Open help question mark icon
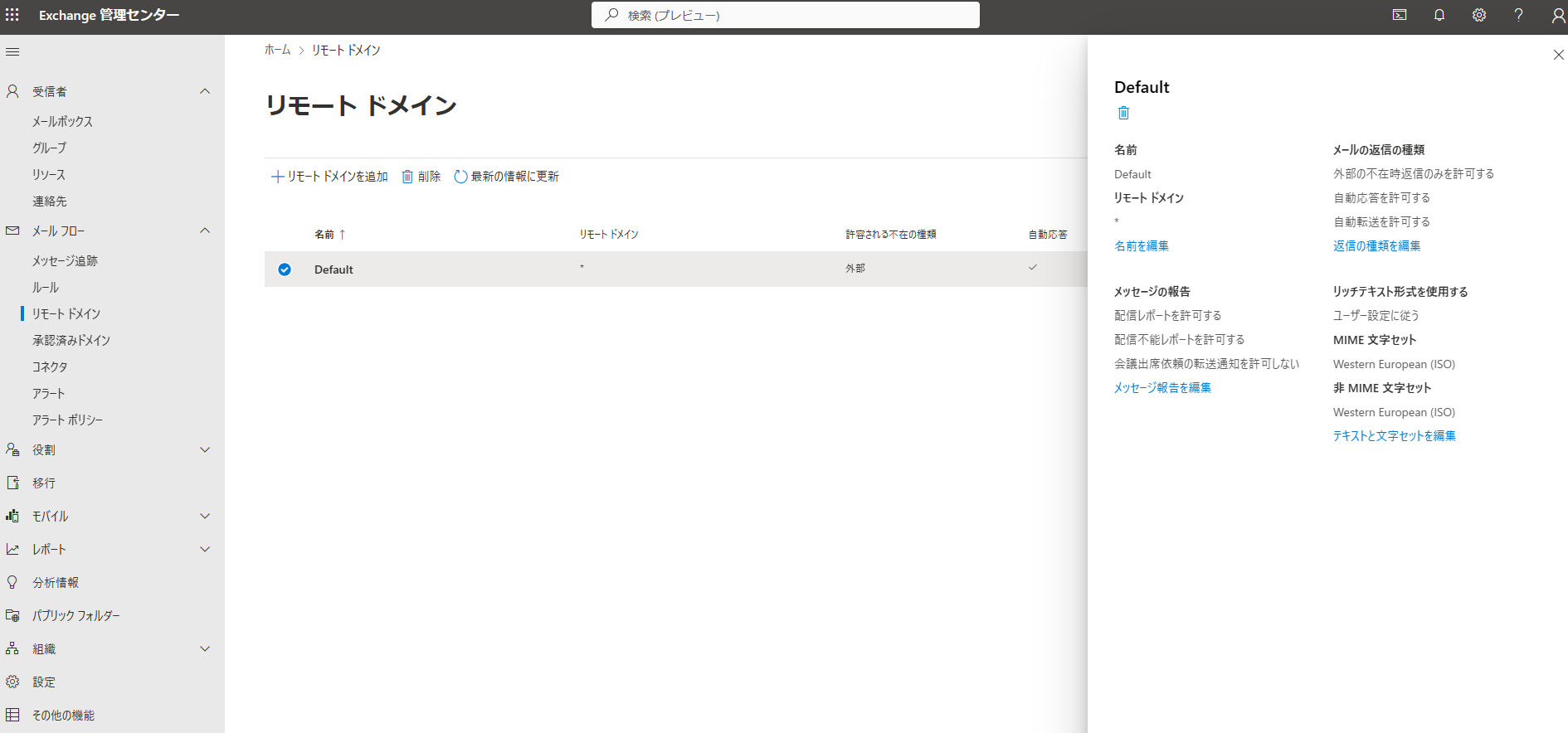 [x=1518, y=15]
